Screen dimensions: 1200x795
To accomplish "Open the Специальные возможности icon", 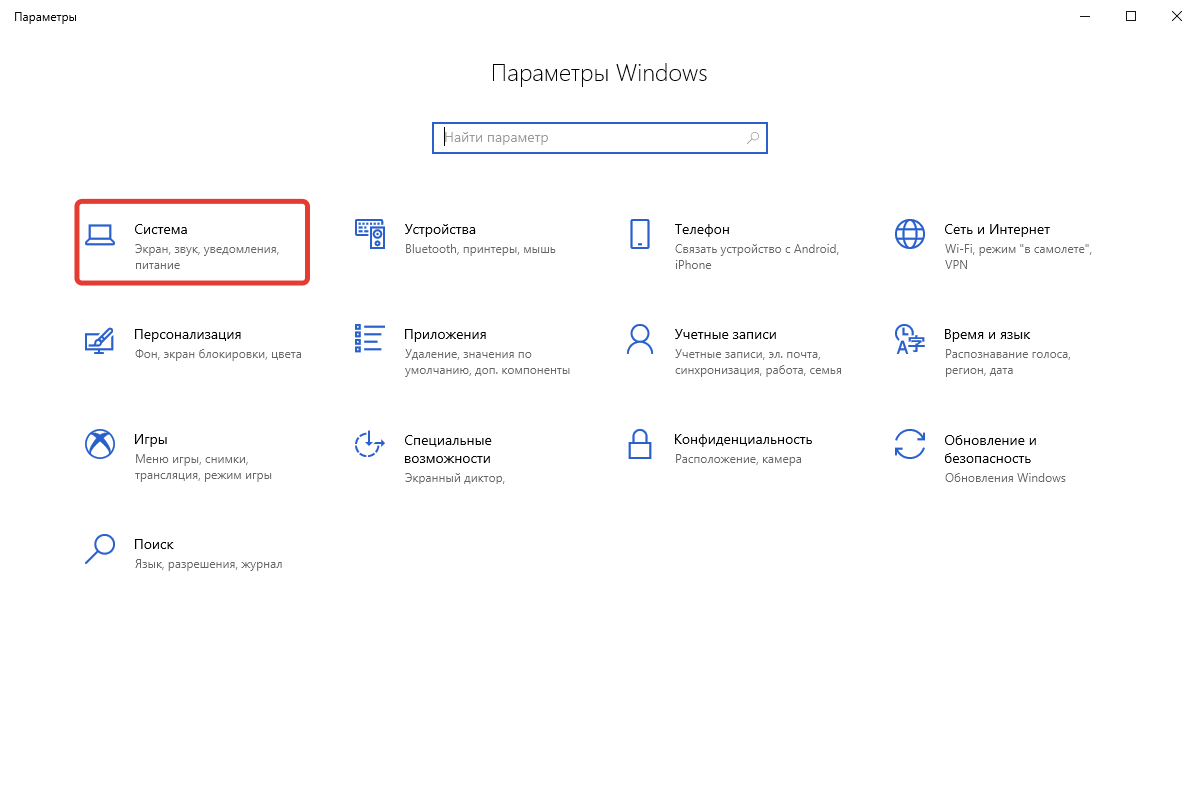I will [370, 444].
